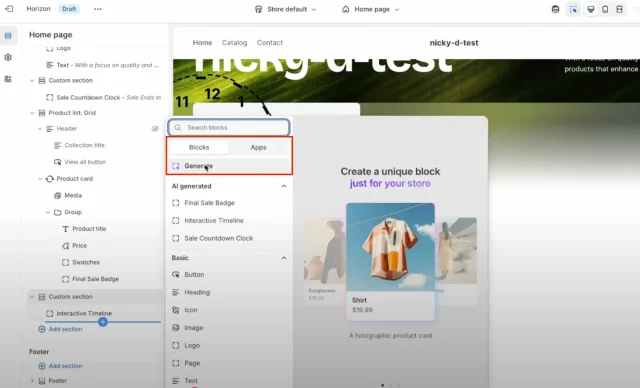640x388 pixels.
Task: Collapse the AI generated group
Action: coord(284,186)
